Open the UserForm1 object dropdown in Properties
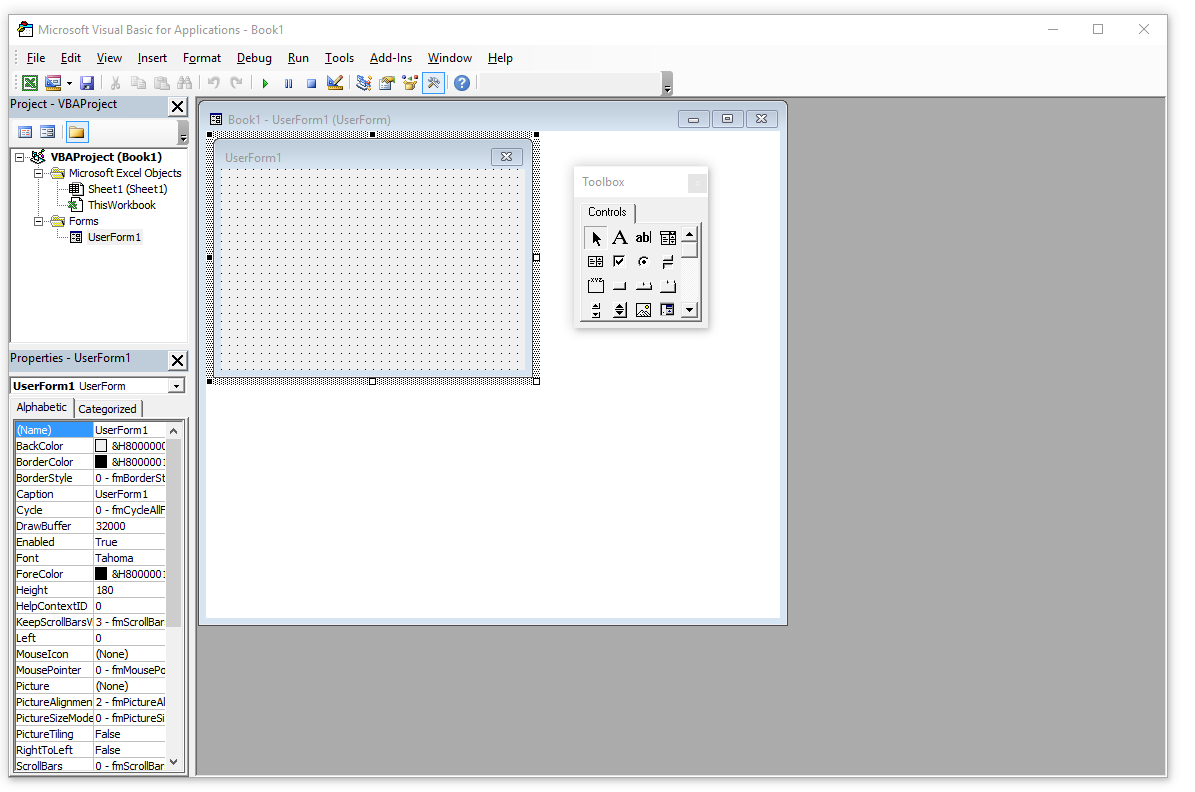Viewport: 1195px width, 792px height. [x=177, y=386]
